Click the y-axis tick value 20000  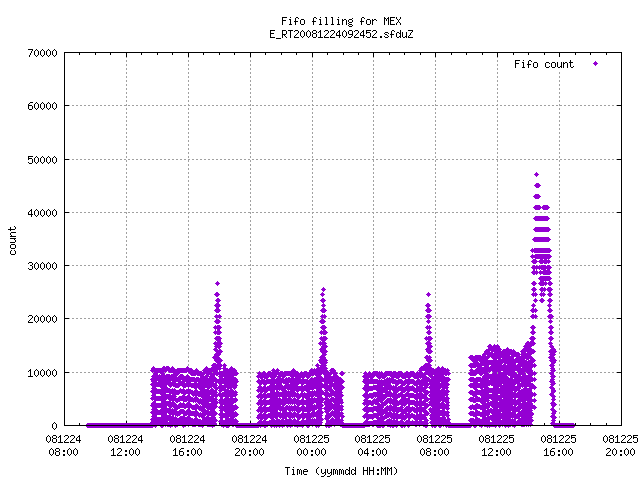[42, 319]
